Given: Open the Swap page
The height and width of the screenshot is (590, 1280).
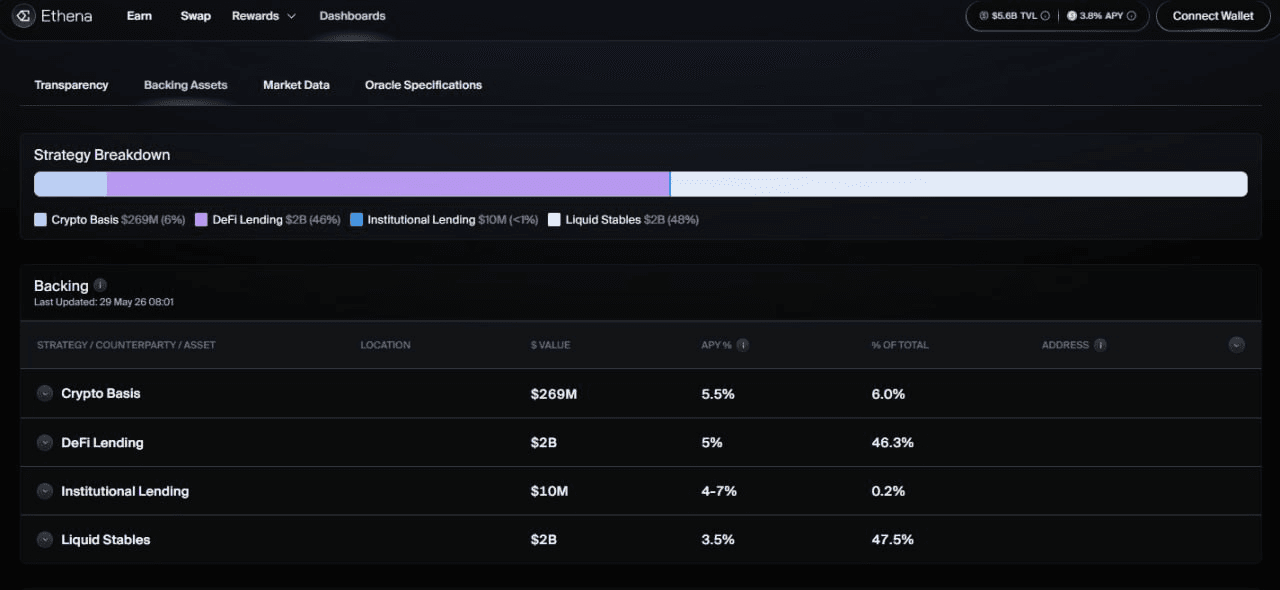Looking at the screenshot, I should point(196,16).
